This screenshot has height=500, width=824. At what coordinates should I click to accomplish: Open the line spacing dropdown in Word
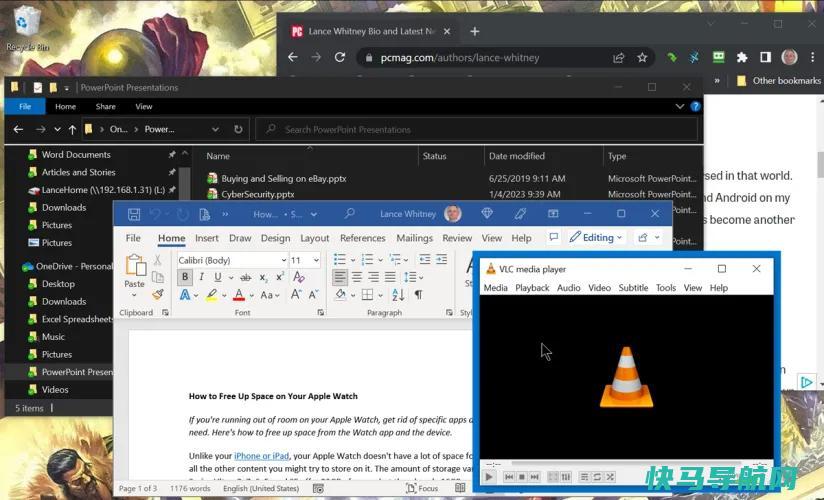413,277
